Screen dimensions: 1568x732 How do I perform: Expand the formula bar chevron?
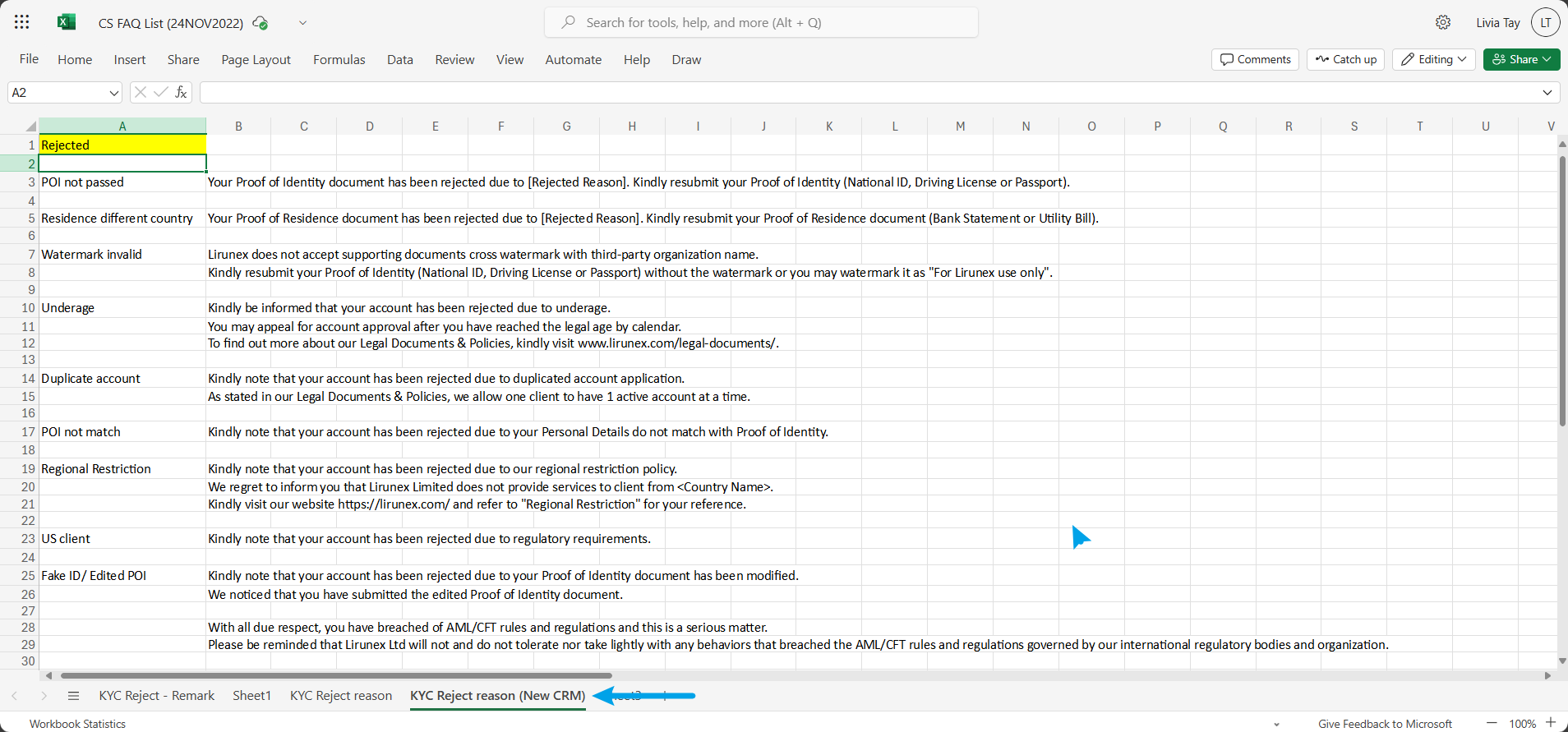[x=1547, y=93]
